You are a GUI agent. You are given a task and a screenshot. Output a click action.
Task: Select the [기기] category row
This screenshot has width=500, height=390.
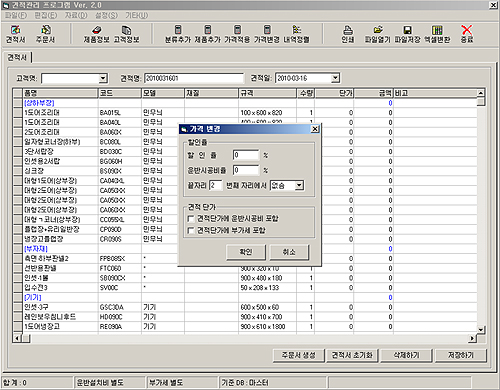[245, 297]
